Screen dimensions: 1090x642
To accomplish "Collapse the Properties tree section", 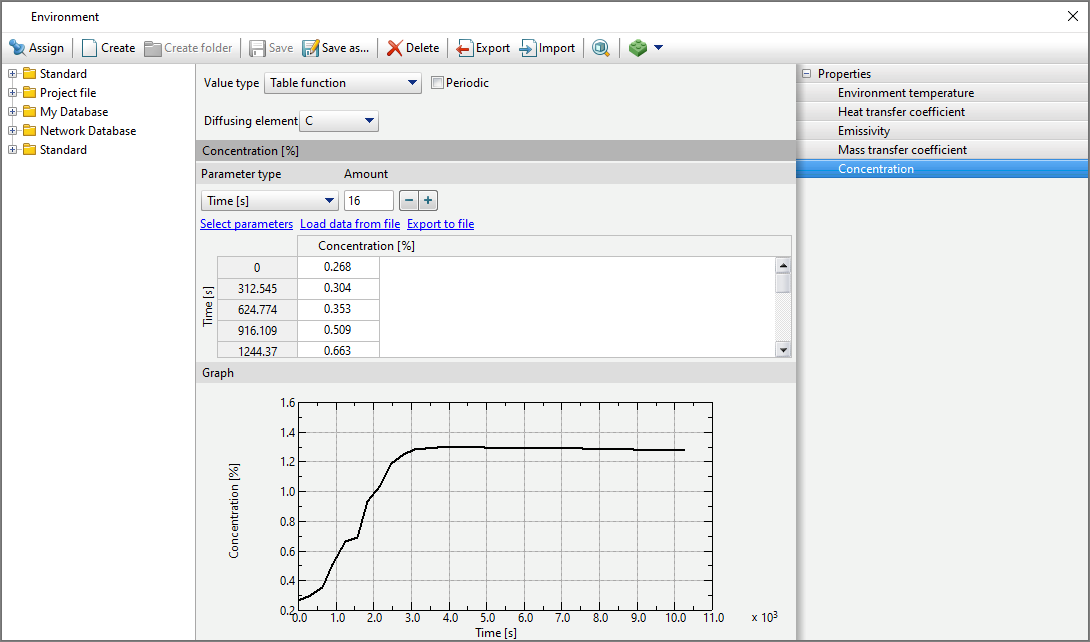I will [806, 74].
